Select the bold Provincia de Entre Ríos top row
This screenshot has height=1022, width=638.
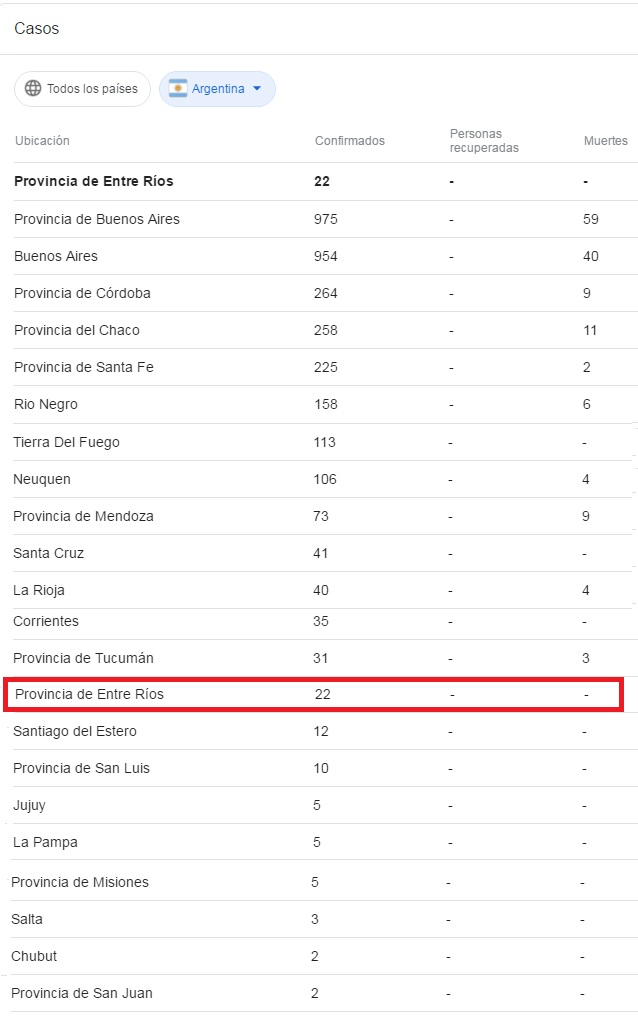click(x=94, y=181)
